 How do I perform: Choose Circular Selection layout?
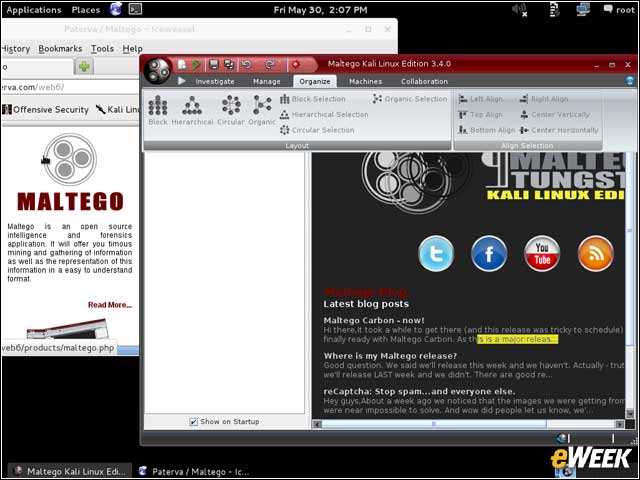[317, 130]
